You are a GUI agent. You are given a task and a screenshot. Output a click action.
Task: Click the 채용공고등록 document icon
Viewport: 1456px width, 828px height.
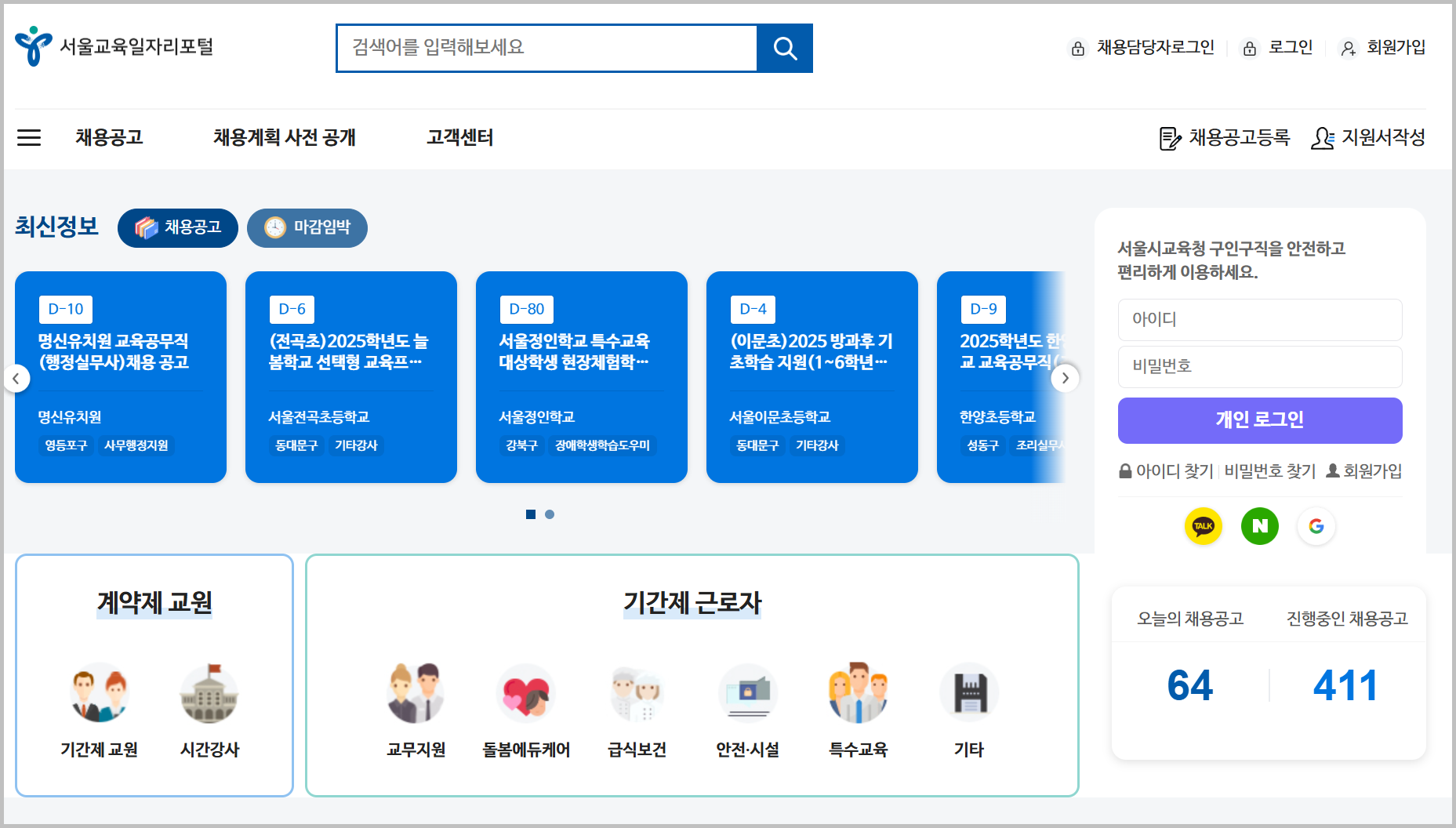tap(1170, 138)
